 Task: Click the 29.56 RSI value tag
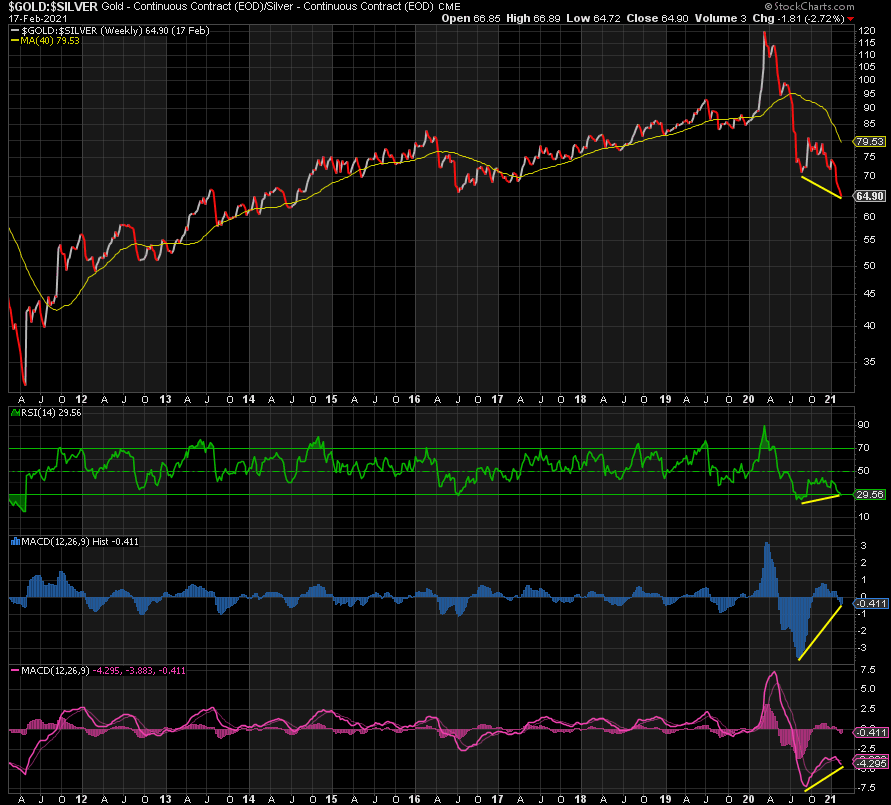coord(868,494)
